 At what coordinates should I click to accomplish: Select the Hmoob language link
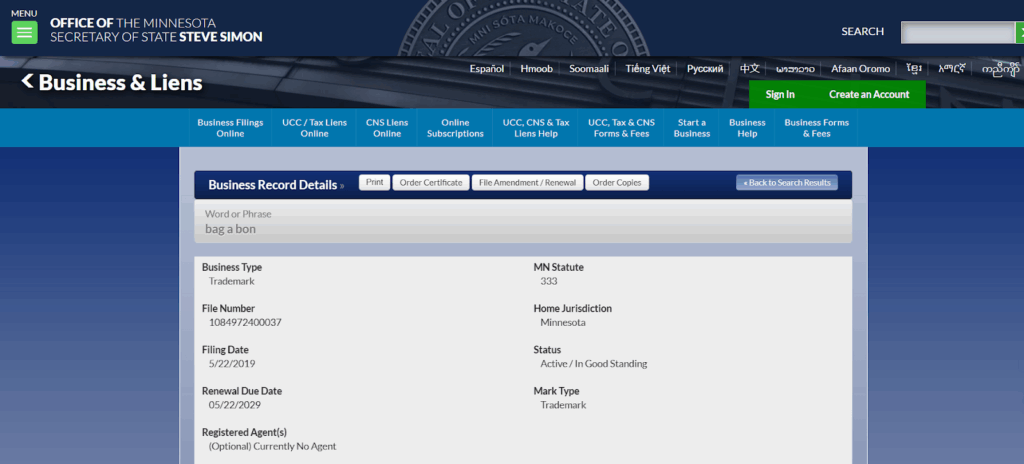pyautogui.click(x=538, y=69)
